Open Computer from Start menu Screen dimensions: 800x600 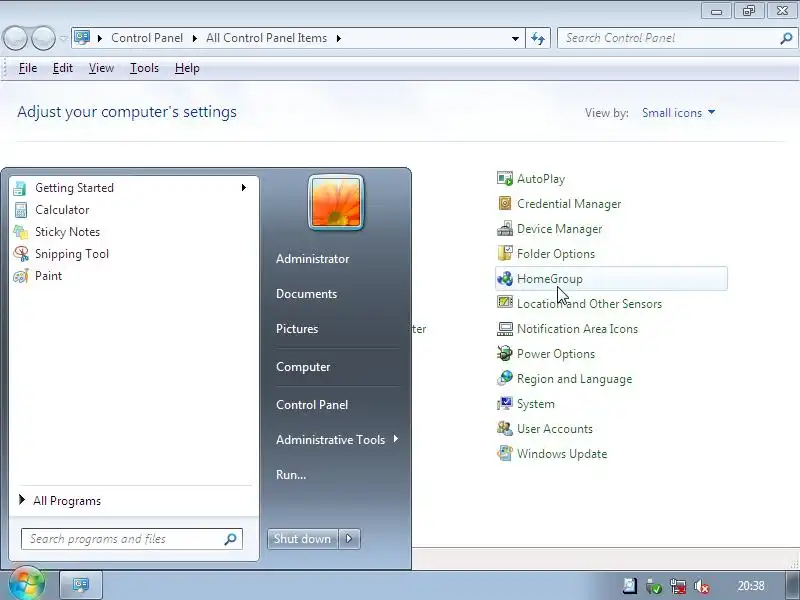click(x=303, y=367)
